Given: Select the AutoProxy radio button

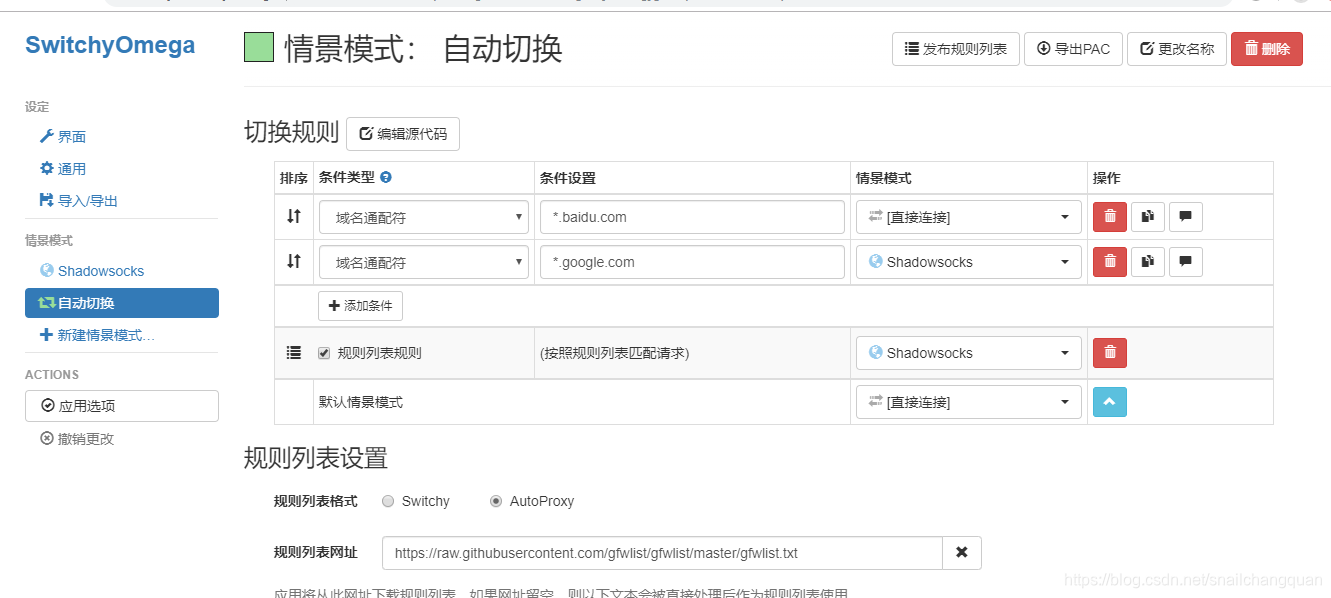Looking at the screenshot, I should [496, 501].
